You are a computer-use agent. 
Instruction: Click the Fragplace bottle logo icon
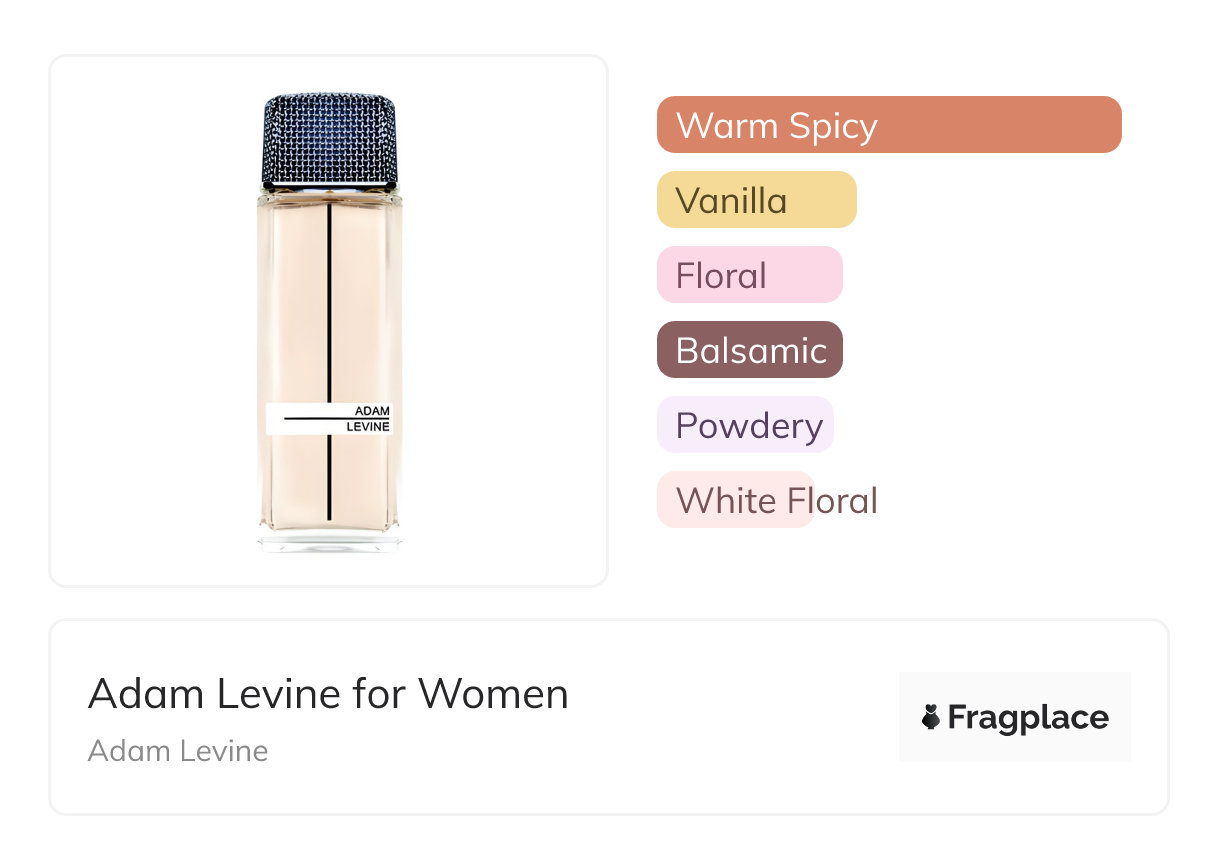click(931, 717)
